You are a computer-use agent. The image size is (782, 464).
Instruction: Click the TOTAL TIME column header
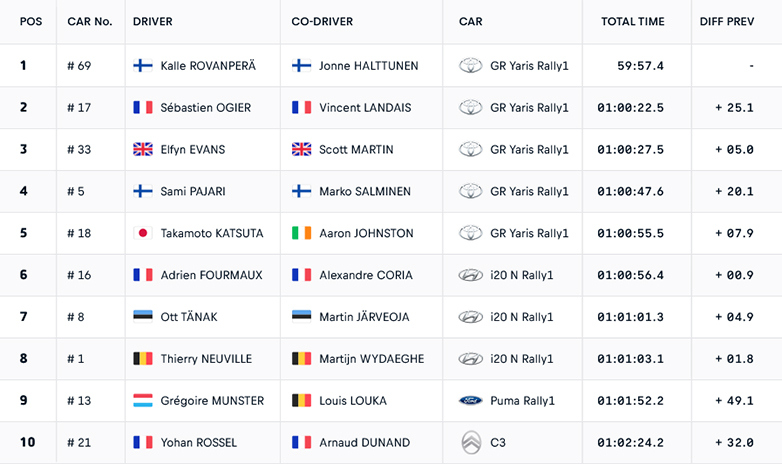[632, 21]
